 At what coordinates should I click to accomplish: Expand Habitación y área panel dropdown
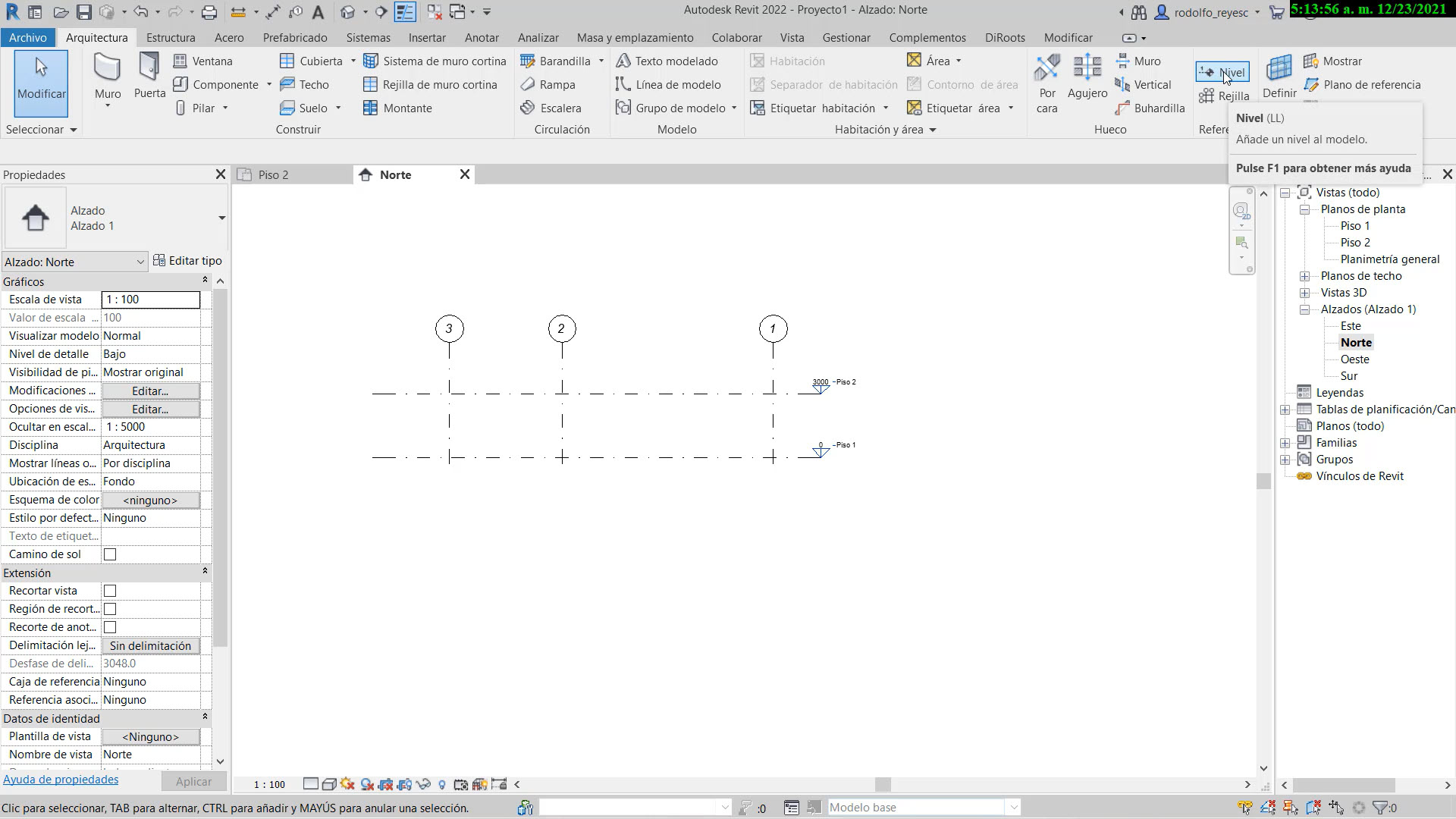coord(932,130)
